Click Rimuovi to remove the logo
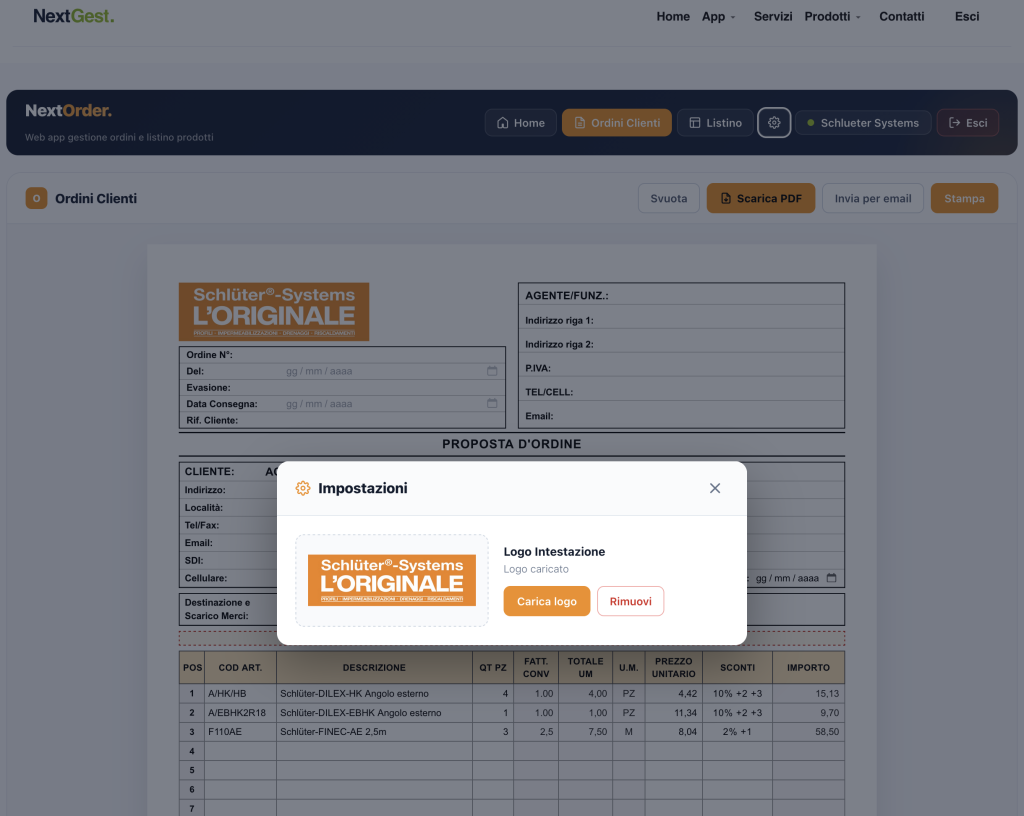 pos(630,601)
